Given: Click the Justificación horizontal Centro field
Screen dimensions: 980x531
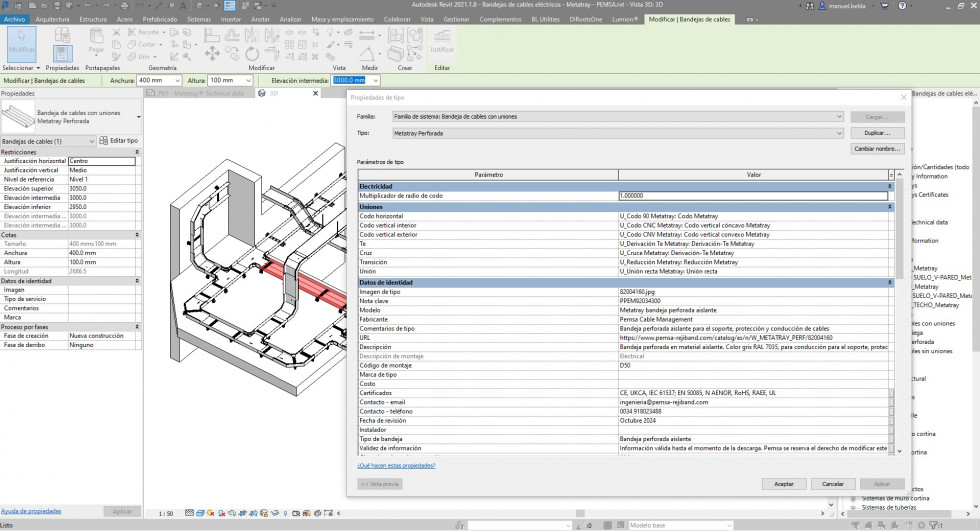Looking at the screenshot, I should click(102, 161).
